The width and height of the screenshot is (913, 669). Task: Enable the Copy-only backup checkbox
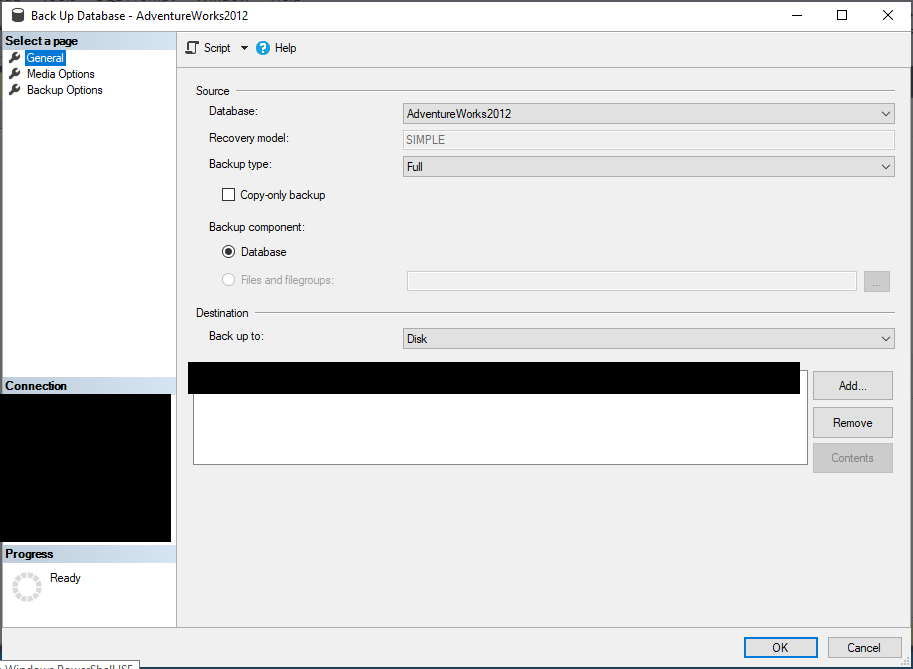click(228, 194)
